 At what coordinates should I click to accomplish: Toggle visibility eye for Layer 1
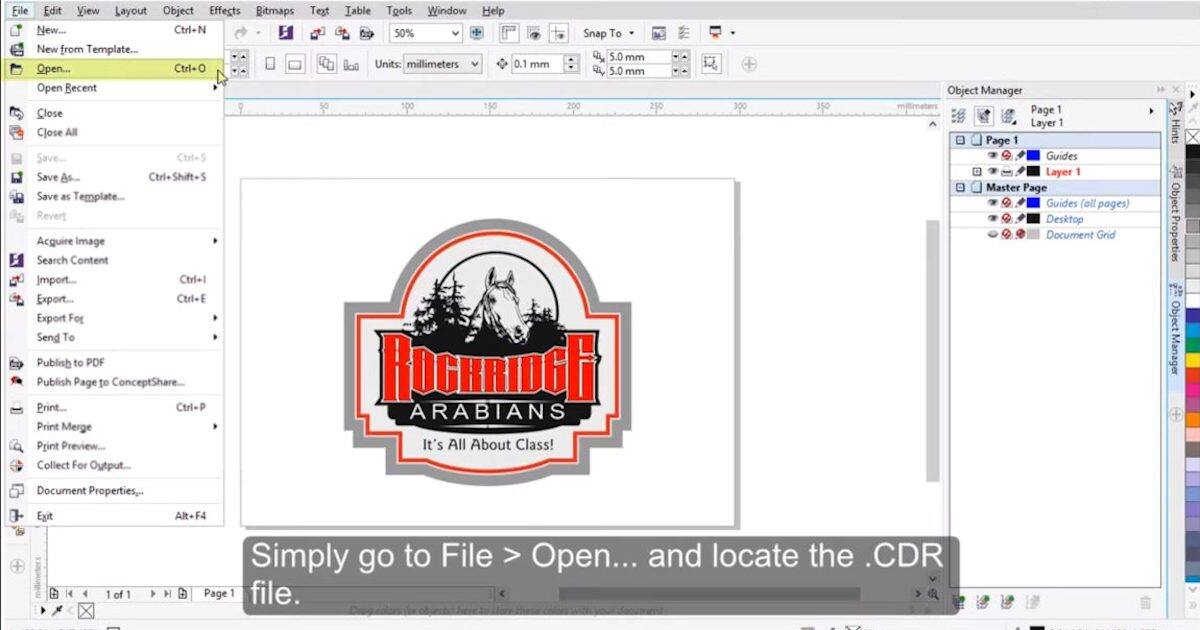click(x=993, y=172)
